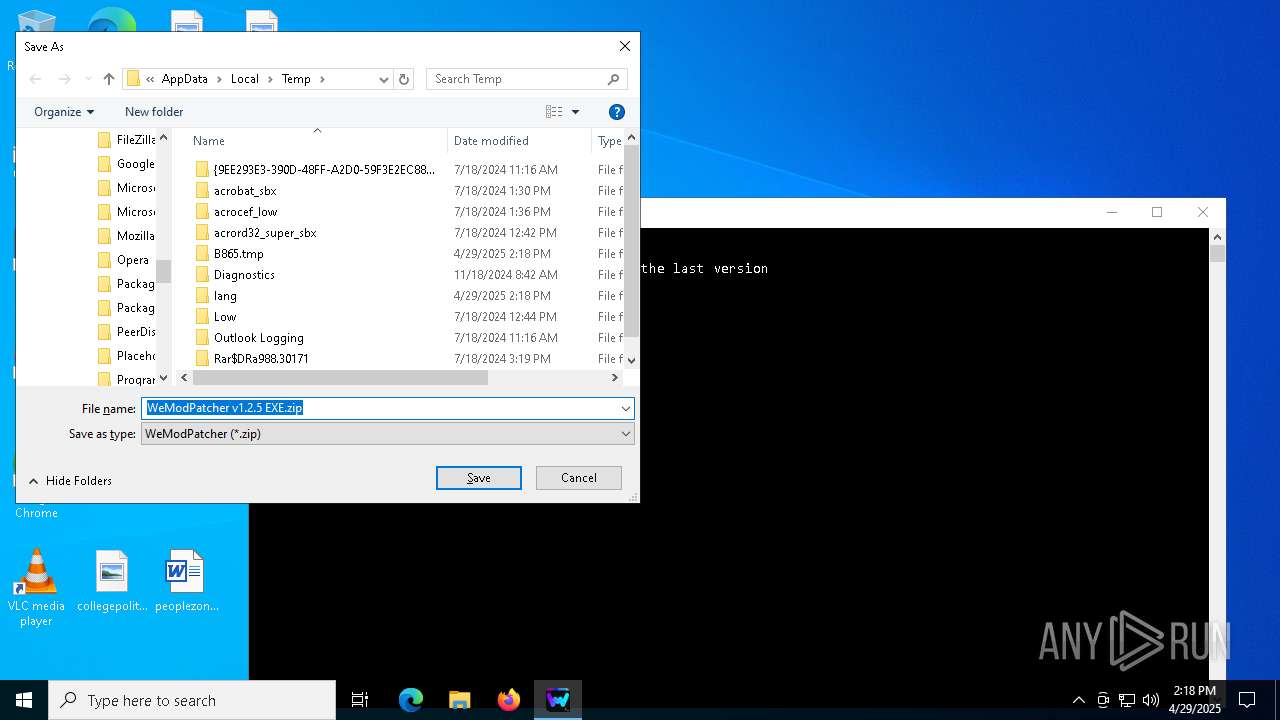
Task: Select the B865.tmp folder
Action: (238, 254)
